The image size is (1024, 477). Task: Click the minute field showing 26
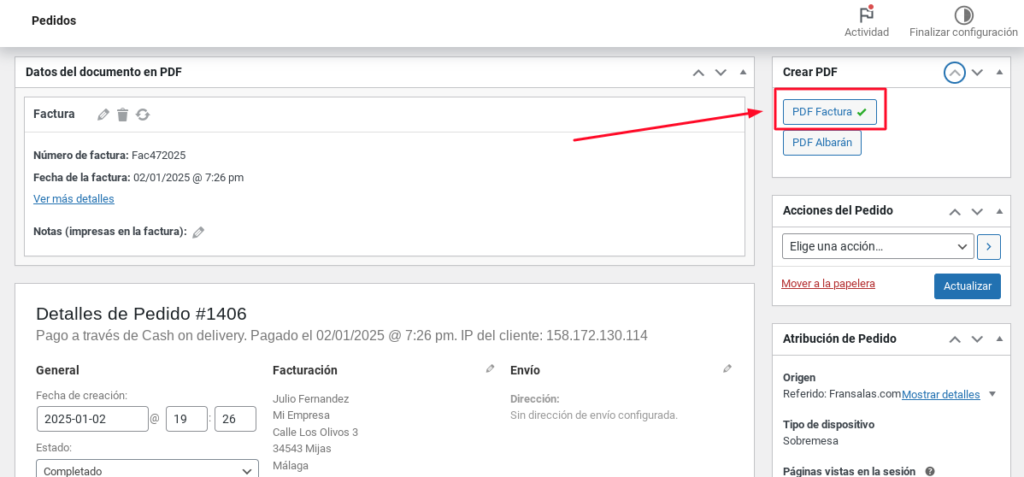235,419
